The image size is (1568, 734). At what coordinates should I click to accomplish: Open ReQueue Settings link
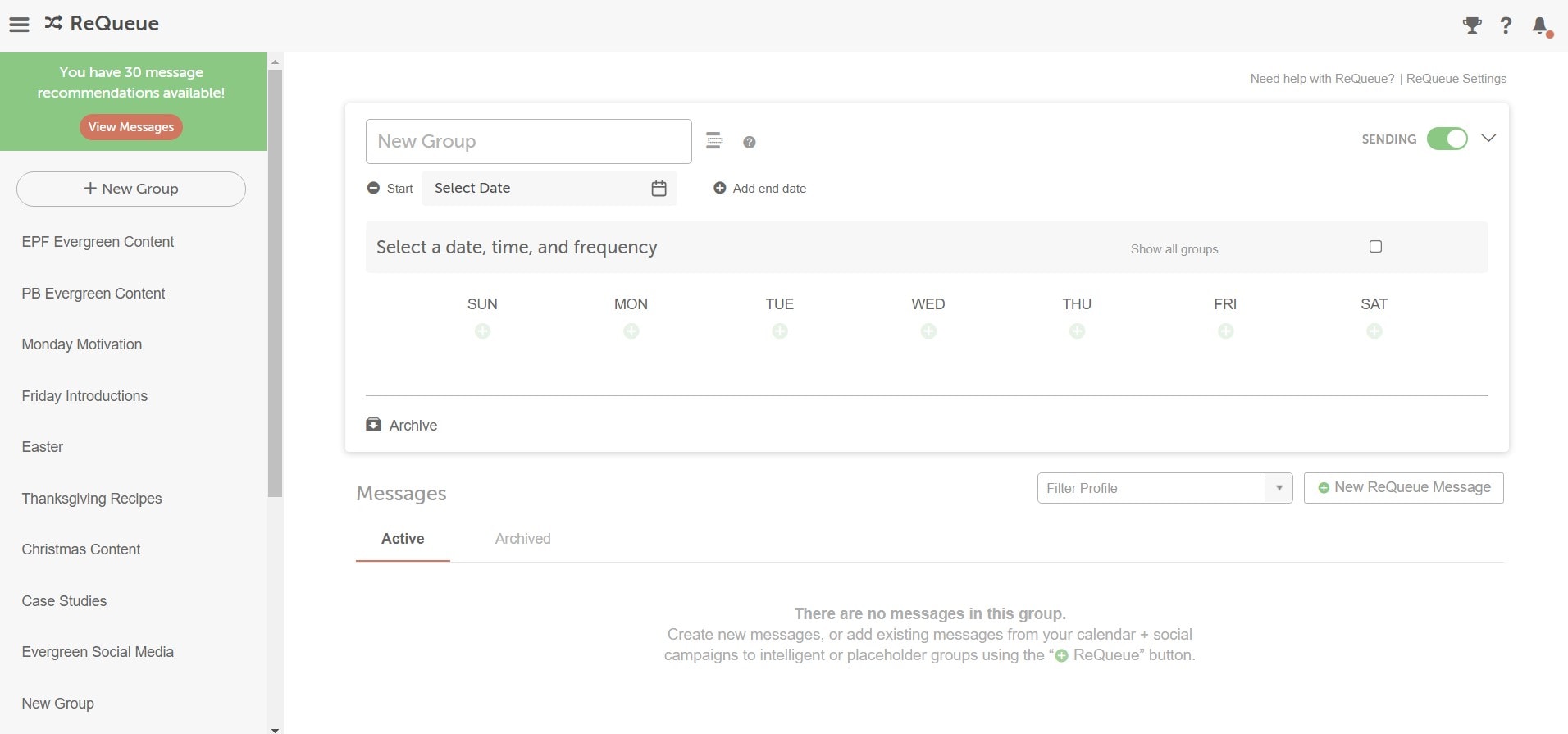click(1456, 79)
